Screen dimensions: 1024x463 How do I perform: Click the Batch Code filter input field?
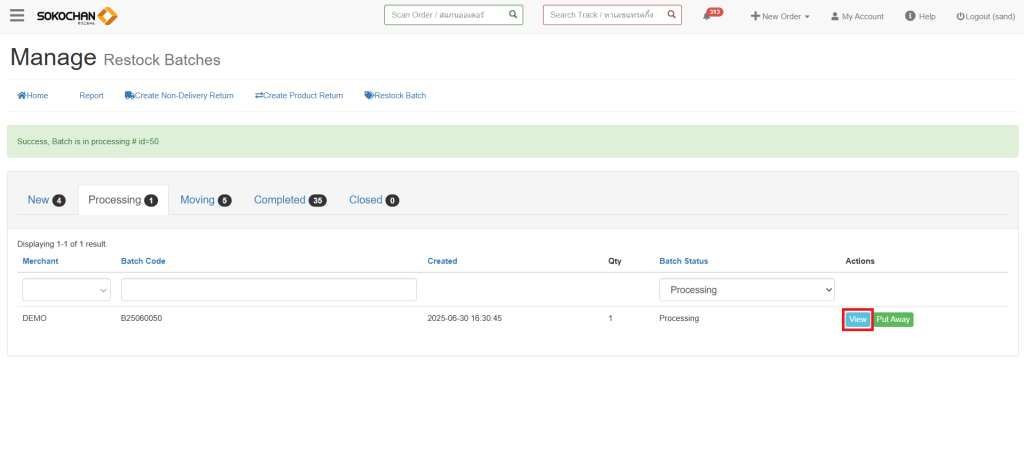(x=268, y=290)
